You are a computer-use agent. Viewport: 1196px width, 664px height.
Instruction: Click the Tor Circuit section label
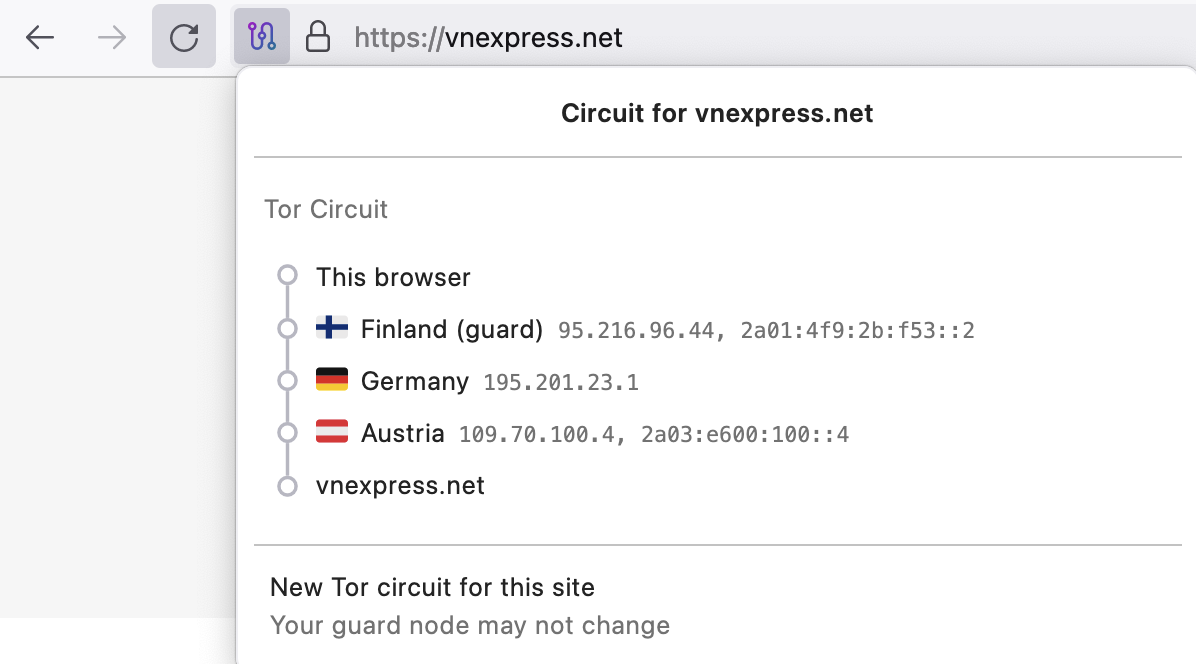pos(326,209)
